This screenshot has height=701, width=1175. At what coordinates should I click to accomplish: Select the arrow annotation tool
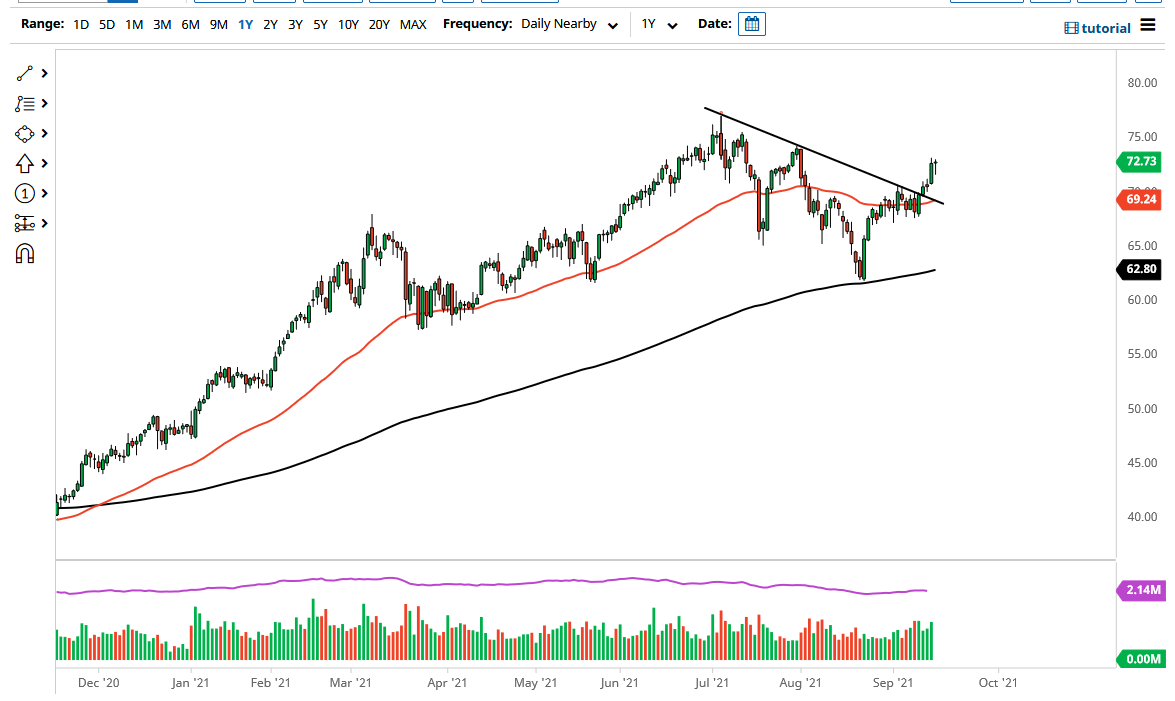(x=25, y=163)
